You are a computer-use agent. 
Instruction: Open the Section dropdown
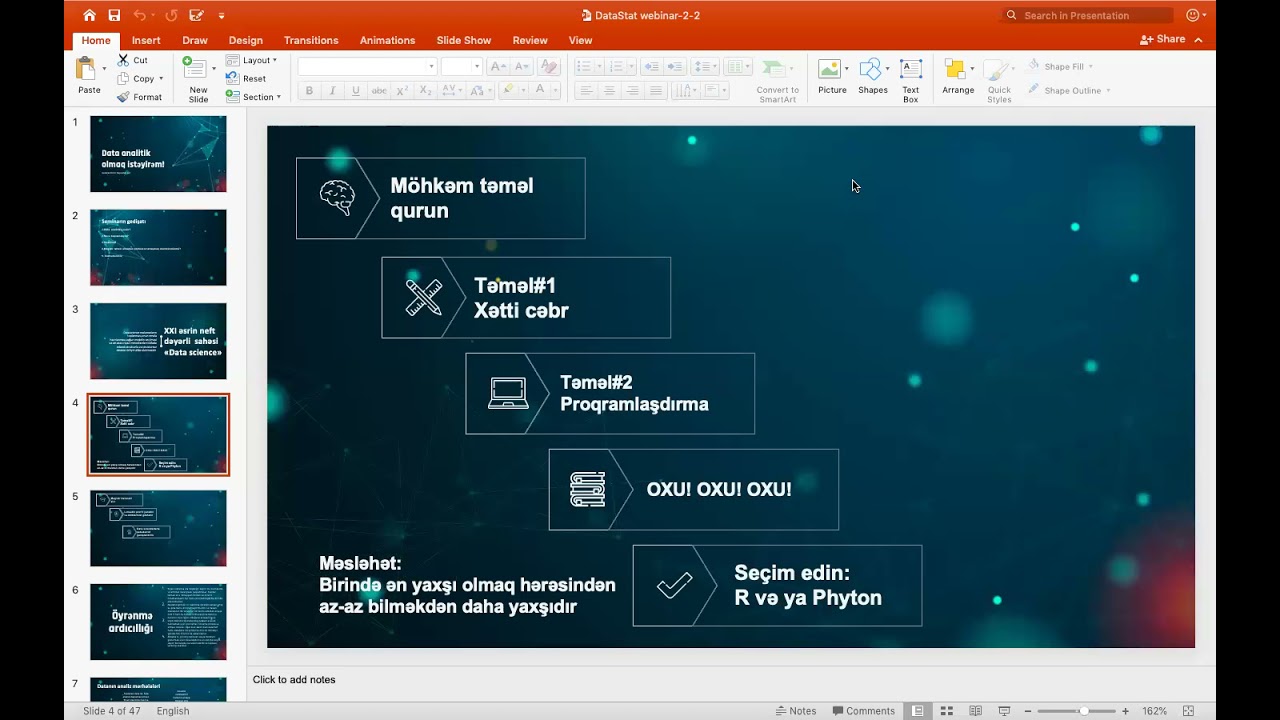[254, 97]
